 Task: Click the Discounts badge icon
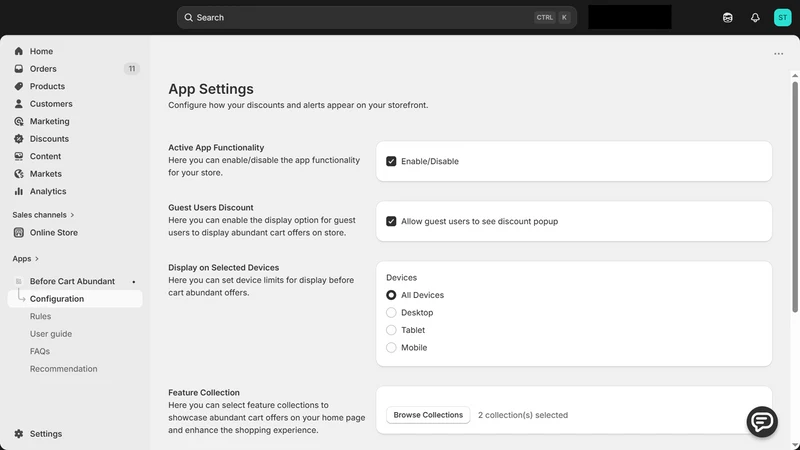(19, 139)
